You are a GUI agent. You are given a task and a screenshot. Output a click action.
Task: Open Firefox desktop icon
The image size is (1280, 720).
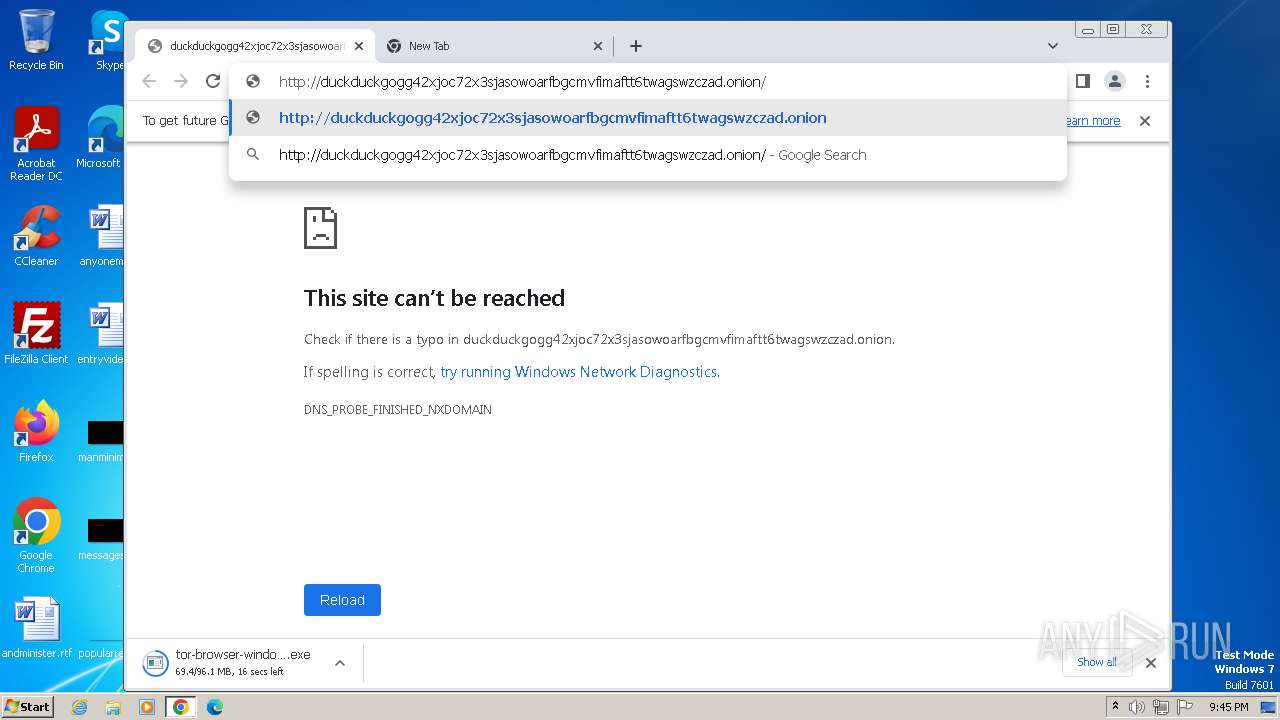tap(36, 431)
